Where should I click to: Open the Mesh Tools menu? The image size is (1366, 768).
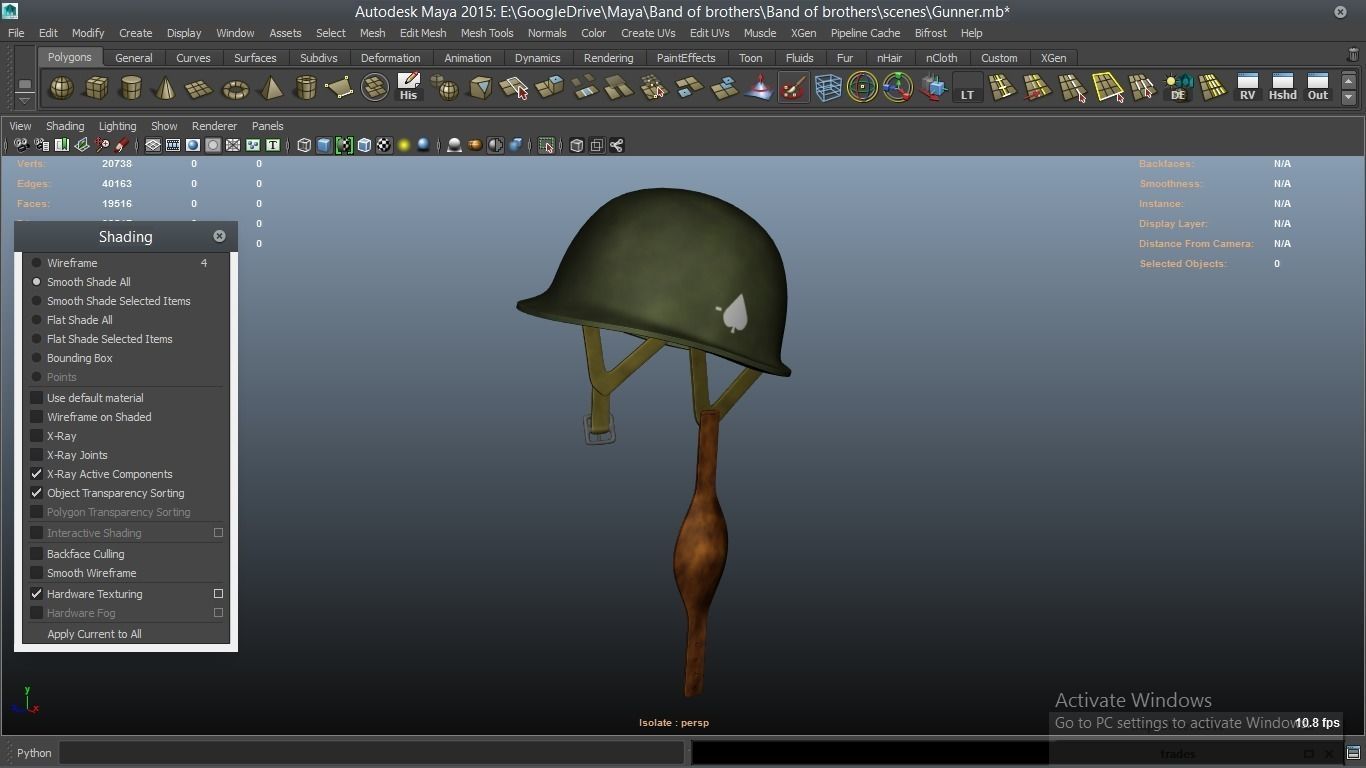click(x=487, y=33)
